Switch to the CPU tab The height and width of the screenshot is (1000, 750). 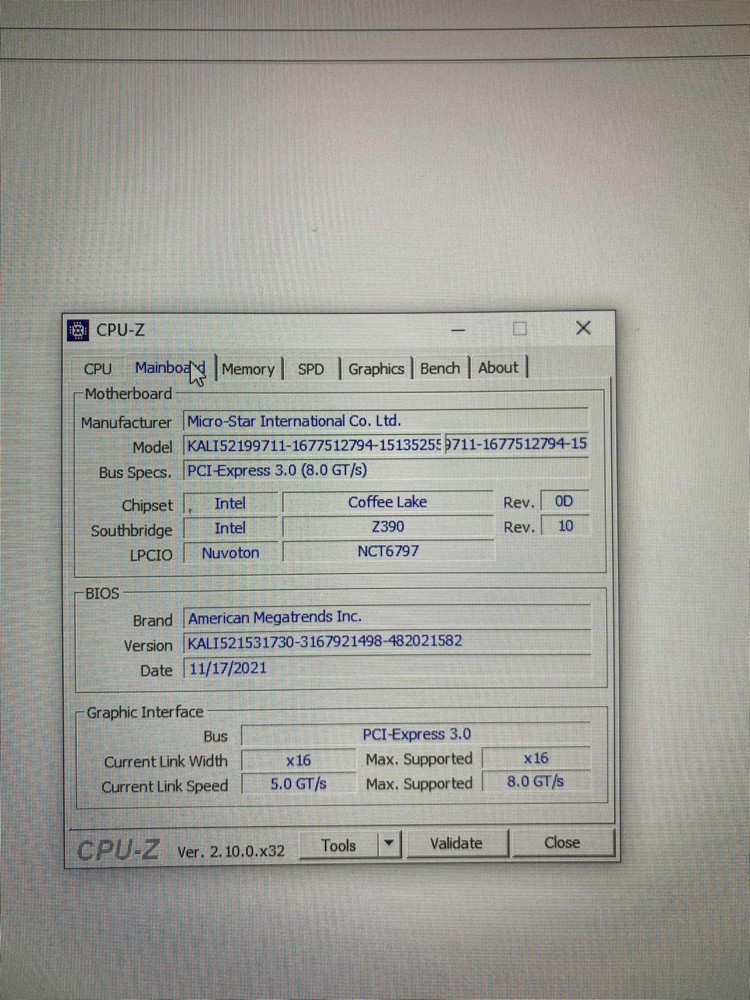[98, 369]
